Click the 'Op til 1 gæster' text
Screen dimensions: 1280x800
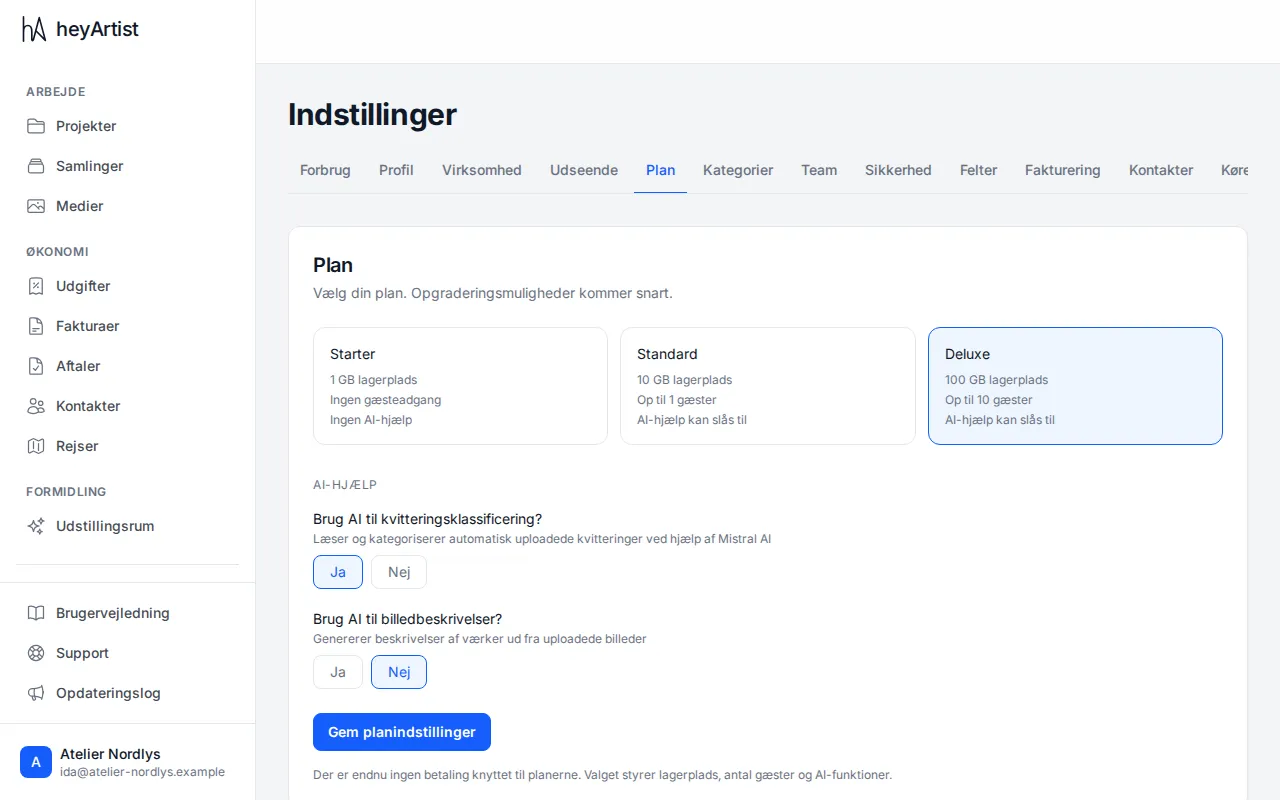pos(677,400)
